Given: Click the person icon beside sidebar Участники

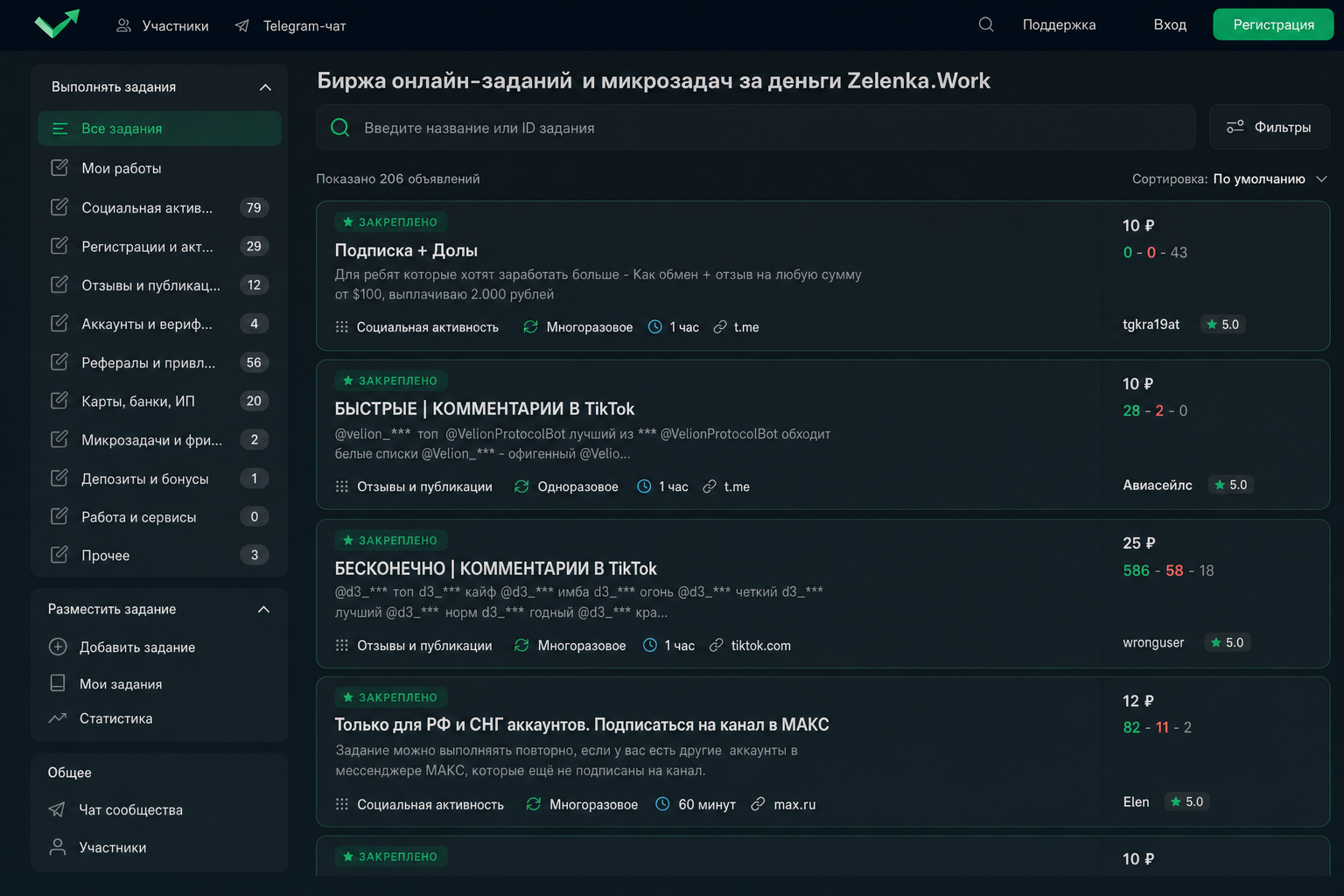Looking at the screenshot, I should pos(58,847).
